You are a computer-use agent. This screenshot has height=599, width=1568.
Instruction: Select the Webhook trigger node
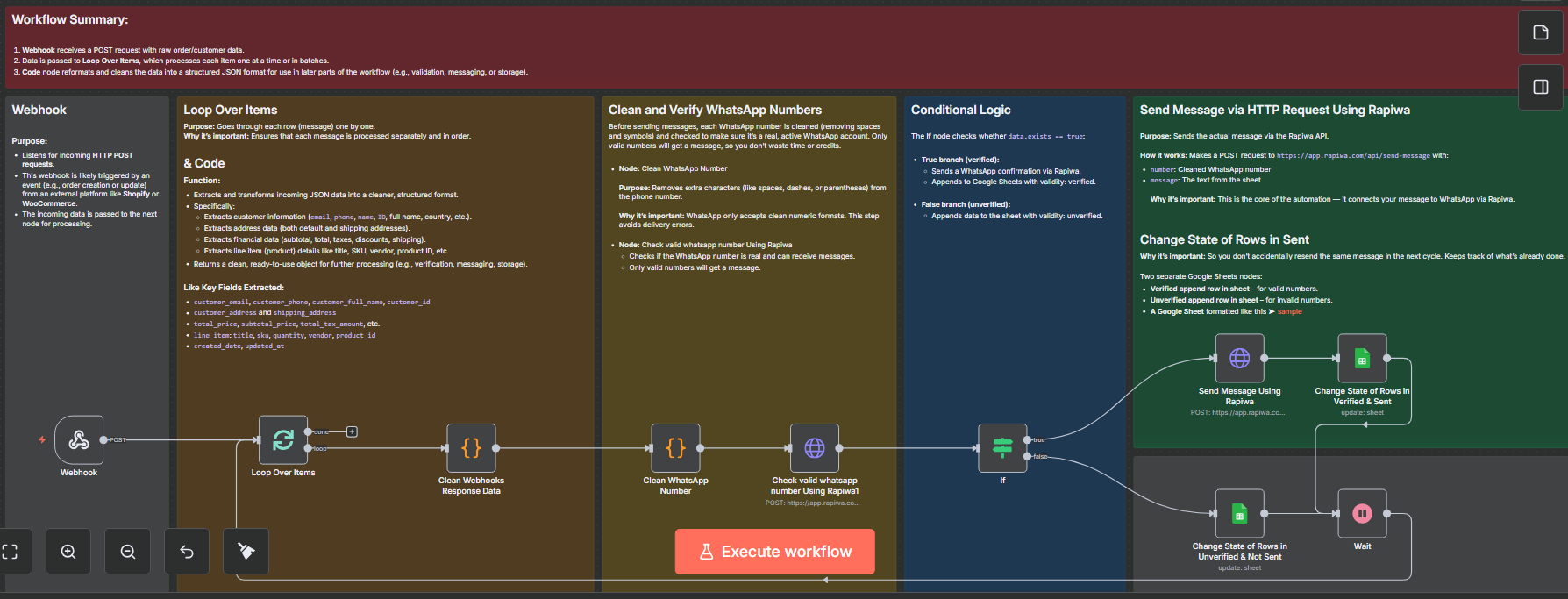point(79,440)
